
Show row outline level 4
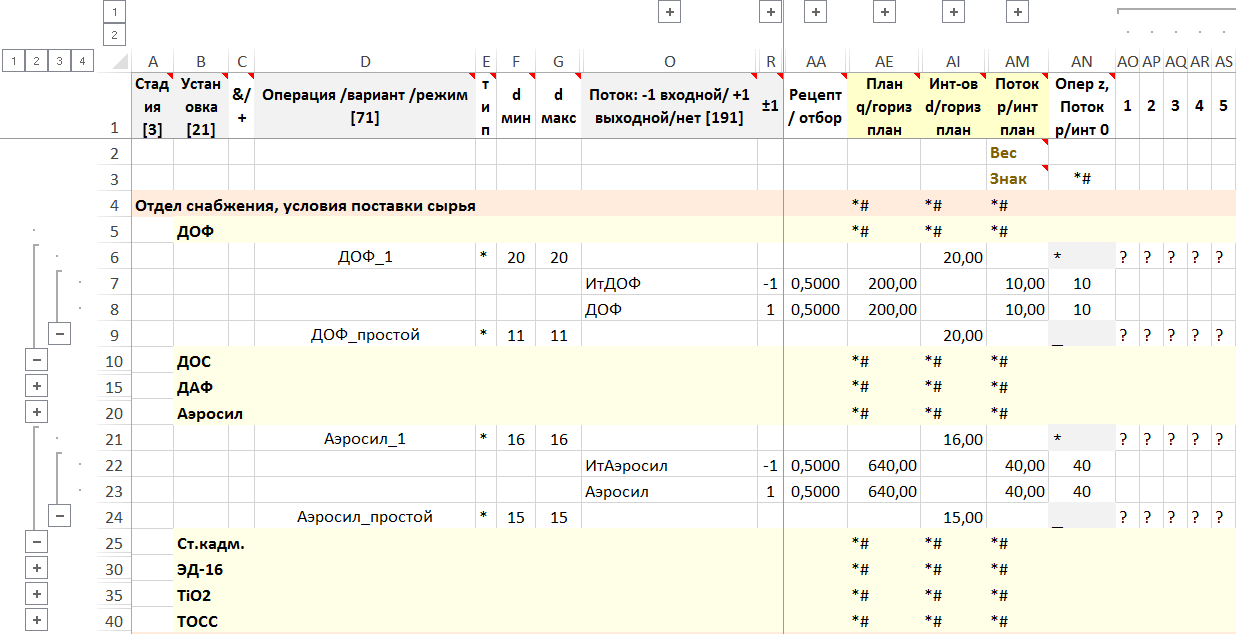coord(83,62)
